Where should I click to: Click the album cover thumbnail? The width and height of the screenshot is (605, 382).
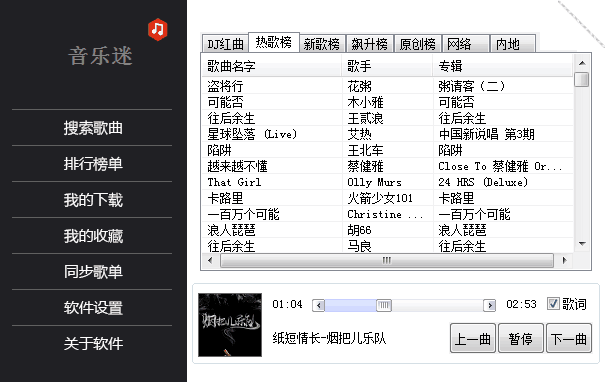click(230, 325)
